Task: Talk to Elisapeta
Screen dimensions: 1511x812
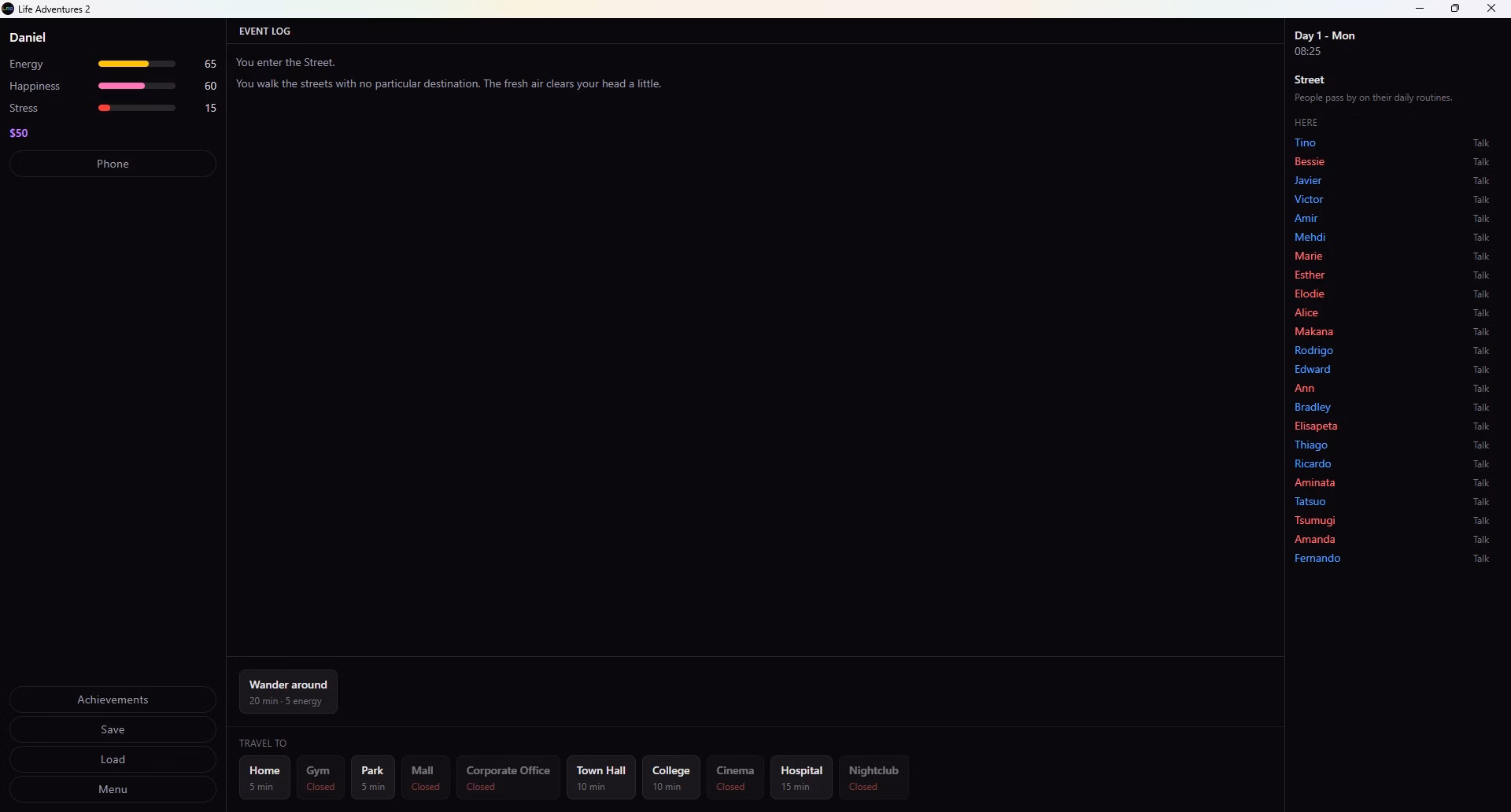Action: pos(1480,426)
